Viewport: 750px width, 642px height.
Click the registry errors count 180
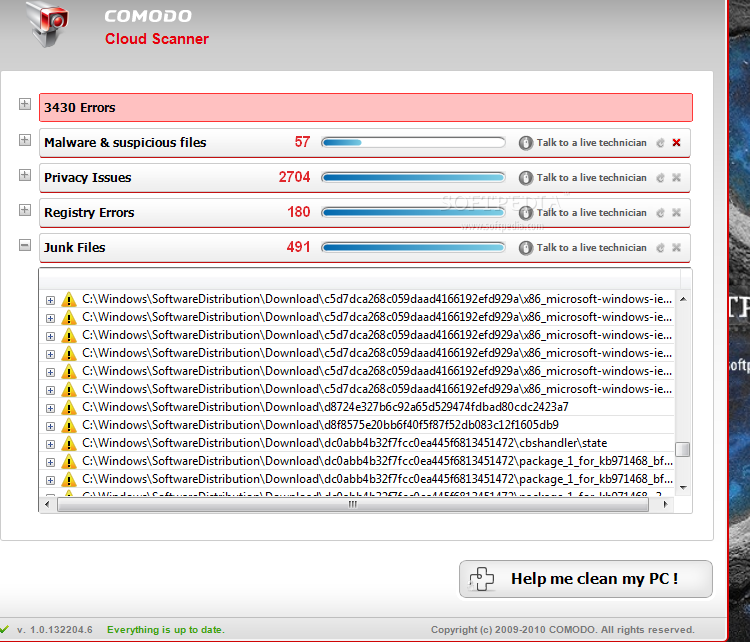coord(298,212)
